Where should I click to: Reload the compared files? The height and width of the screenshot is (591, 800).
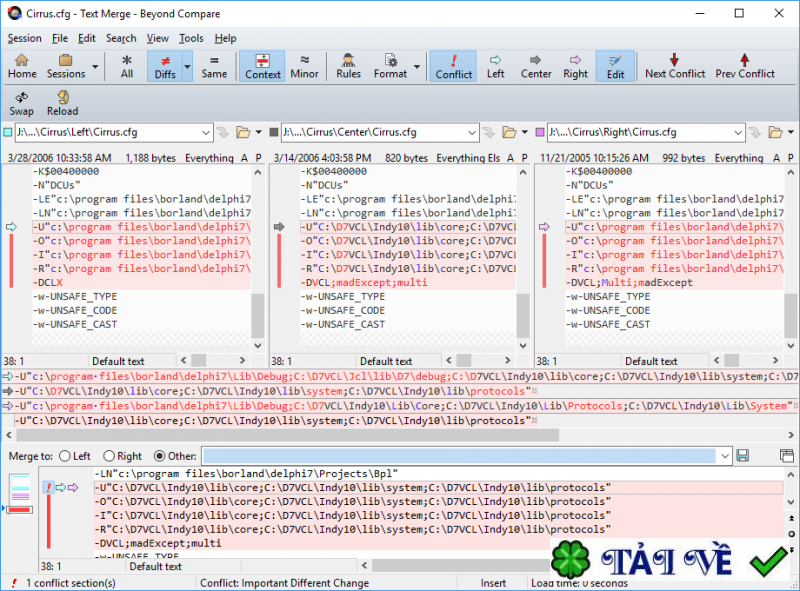click(x=62, y=104)
